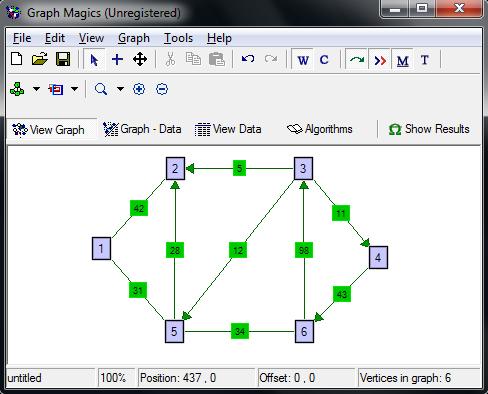Select vertex 4 in the graph

click(378, 257)
